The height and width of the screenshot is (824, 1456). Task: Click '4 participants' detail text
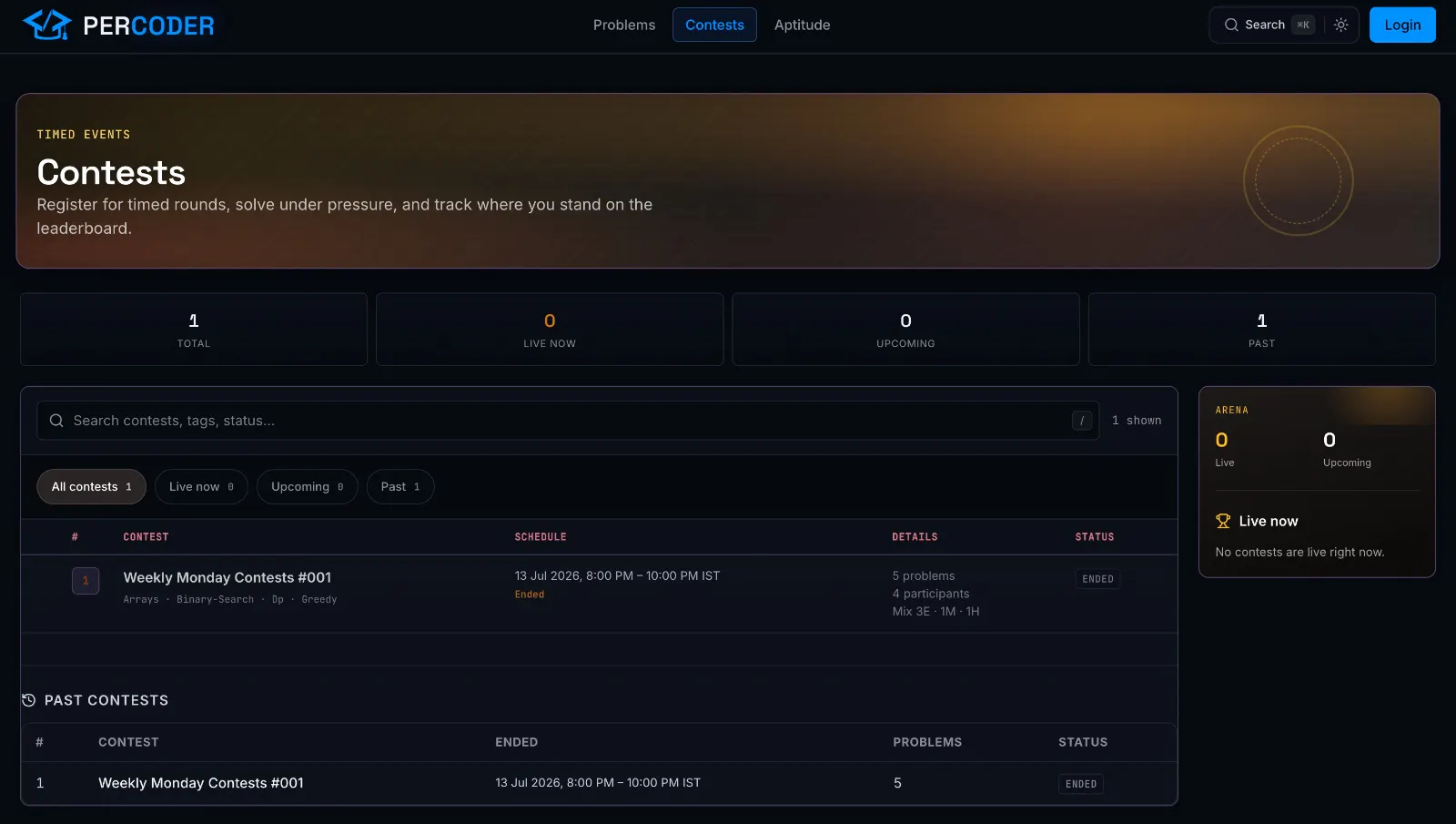click(931, 594)
